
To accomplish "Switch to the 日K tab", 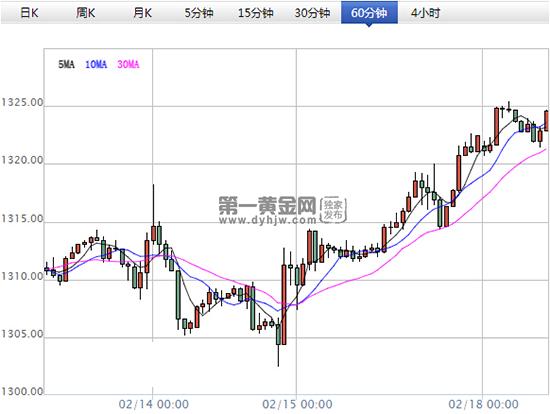I will pos(29,13).
